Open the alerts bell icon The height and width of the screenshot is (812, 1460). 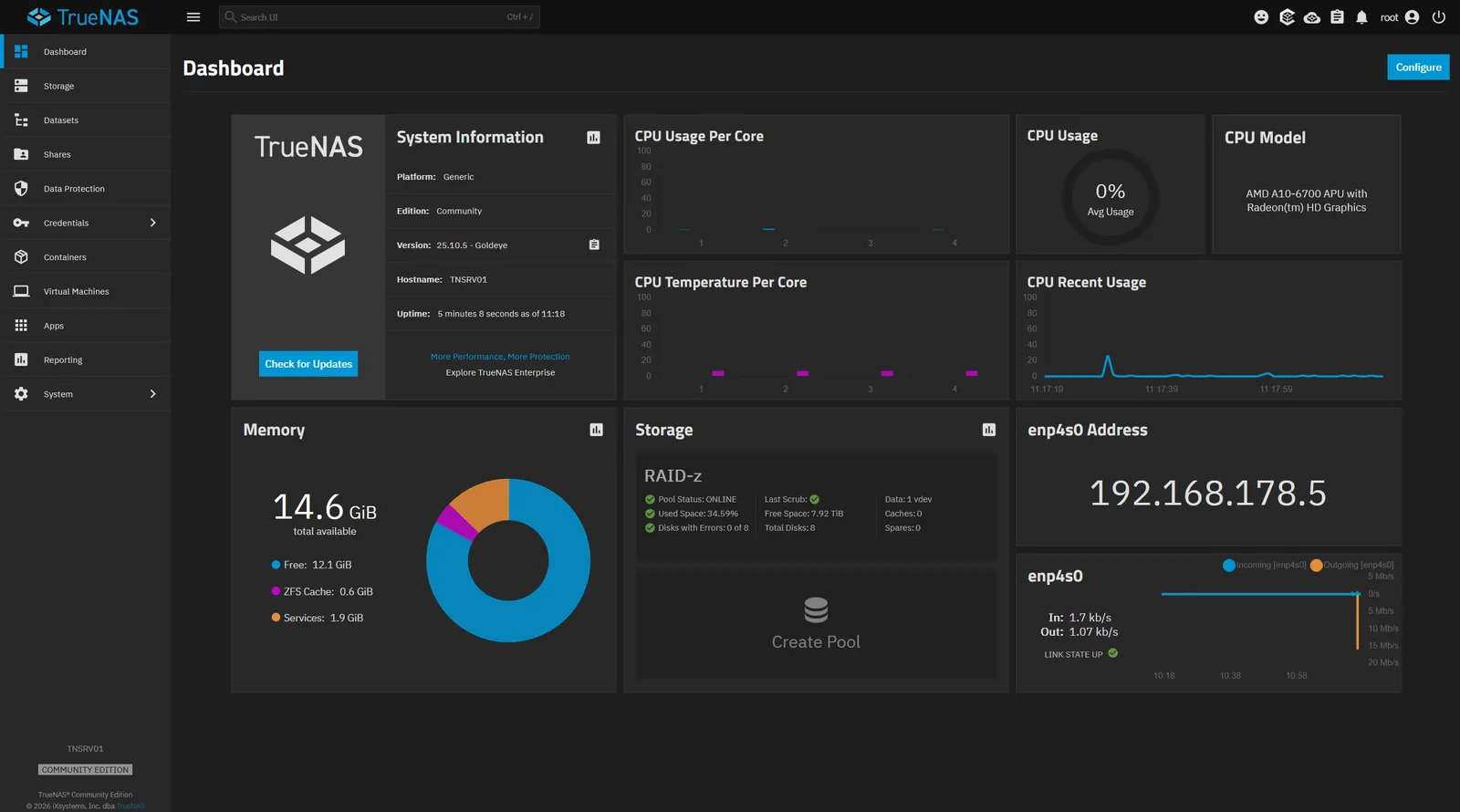click(1361, 17)
